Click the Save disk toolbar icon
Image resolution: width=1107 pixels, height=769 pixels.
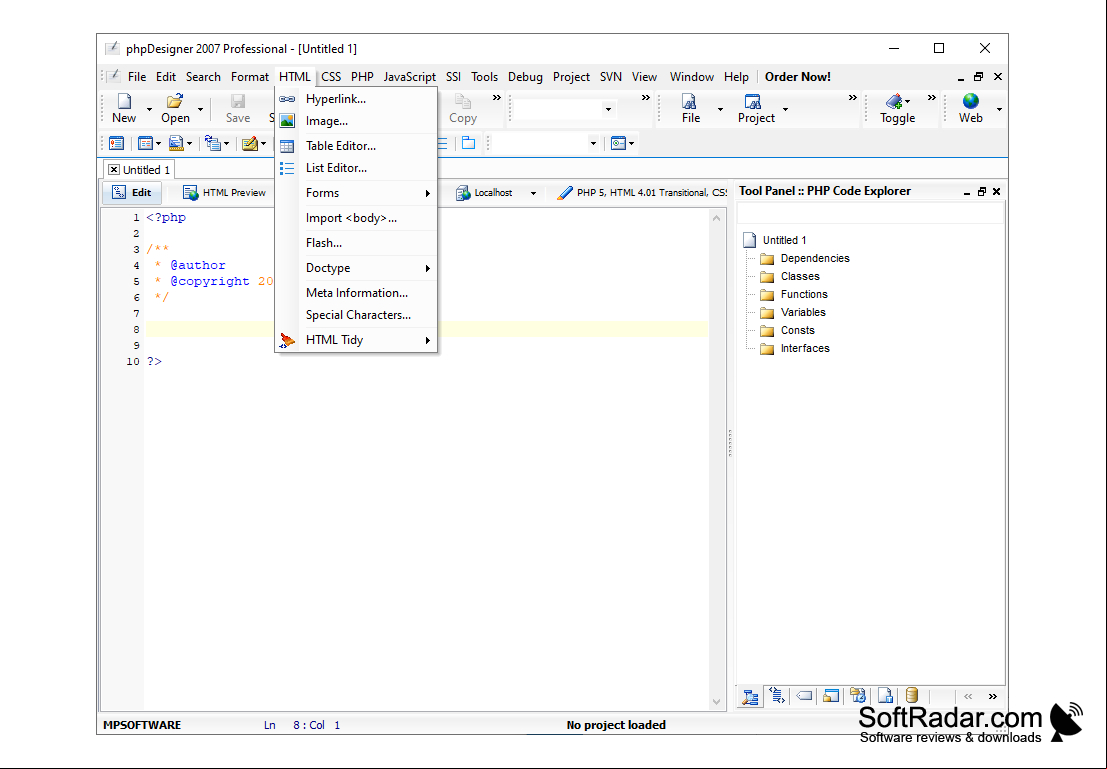tap(238, 101)
